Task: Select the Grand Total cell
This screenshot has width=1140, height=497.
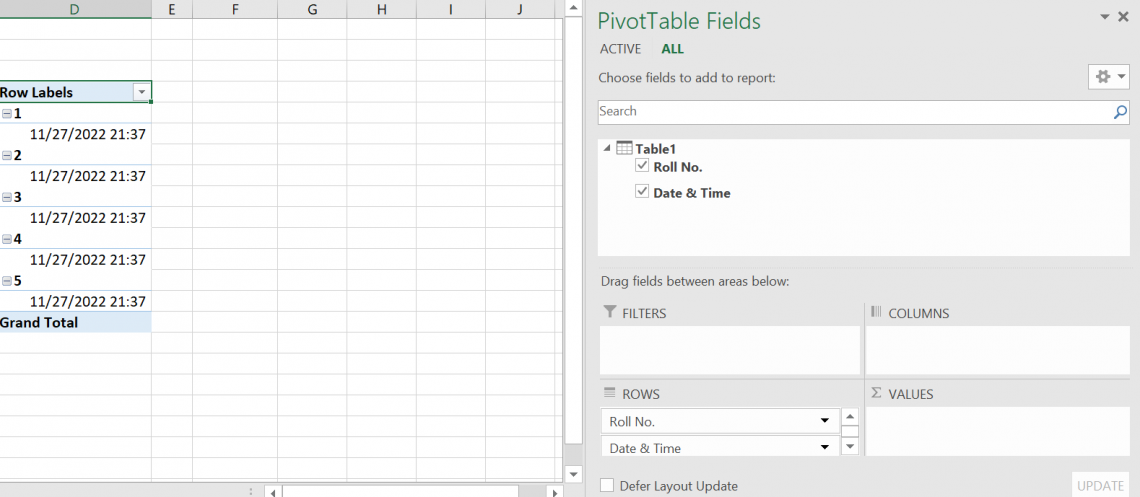Action: (x=75, y=323)
